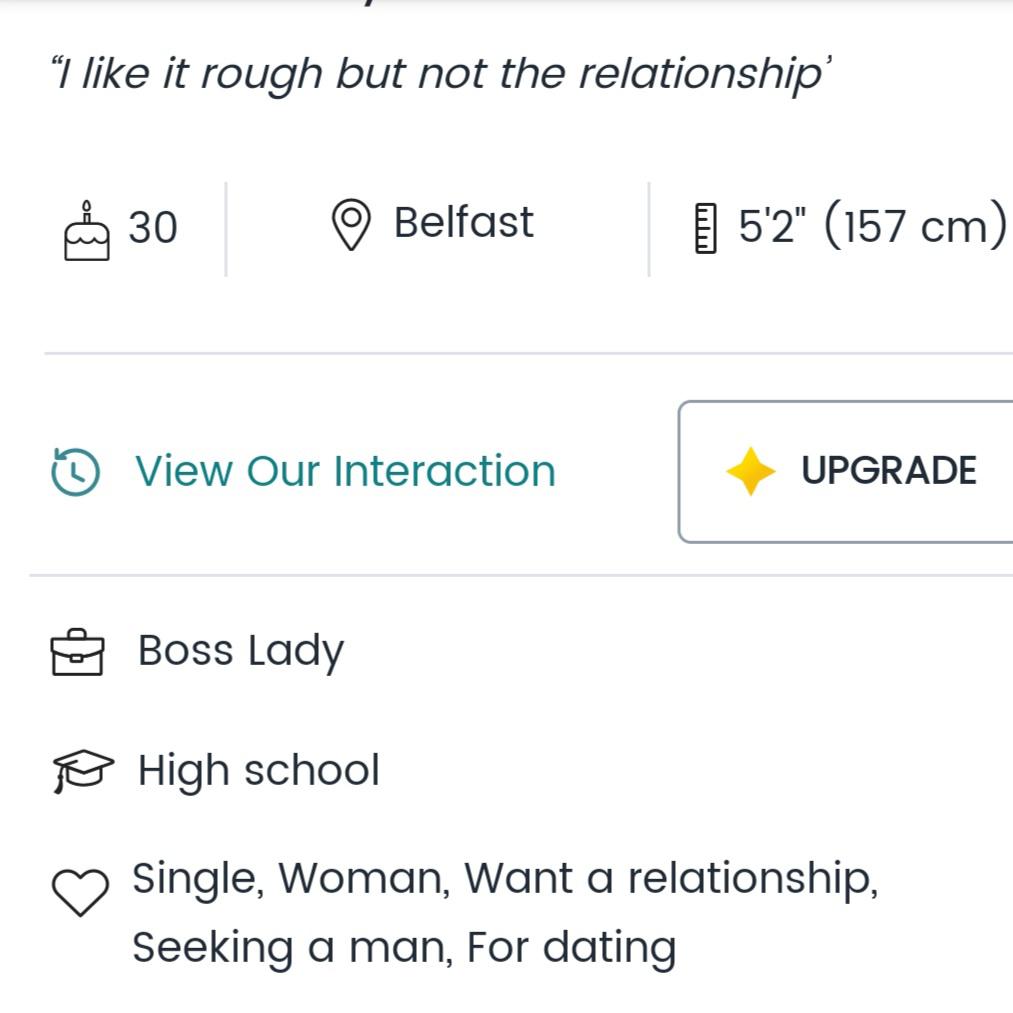
Task: Click the location pin icon
Action: (350, 225)
